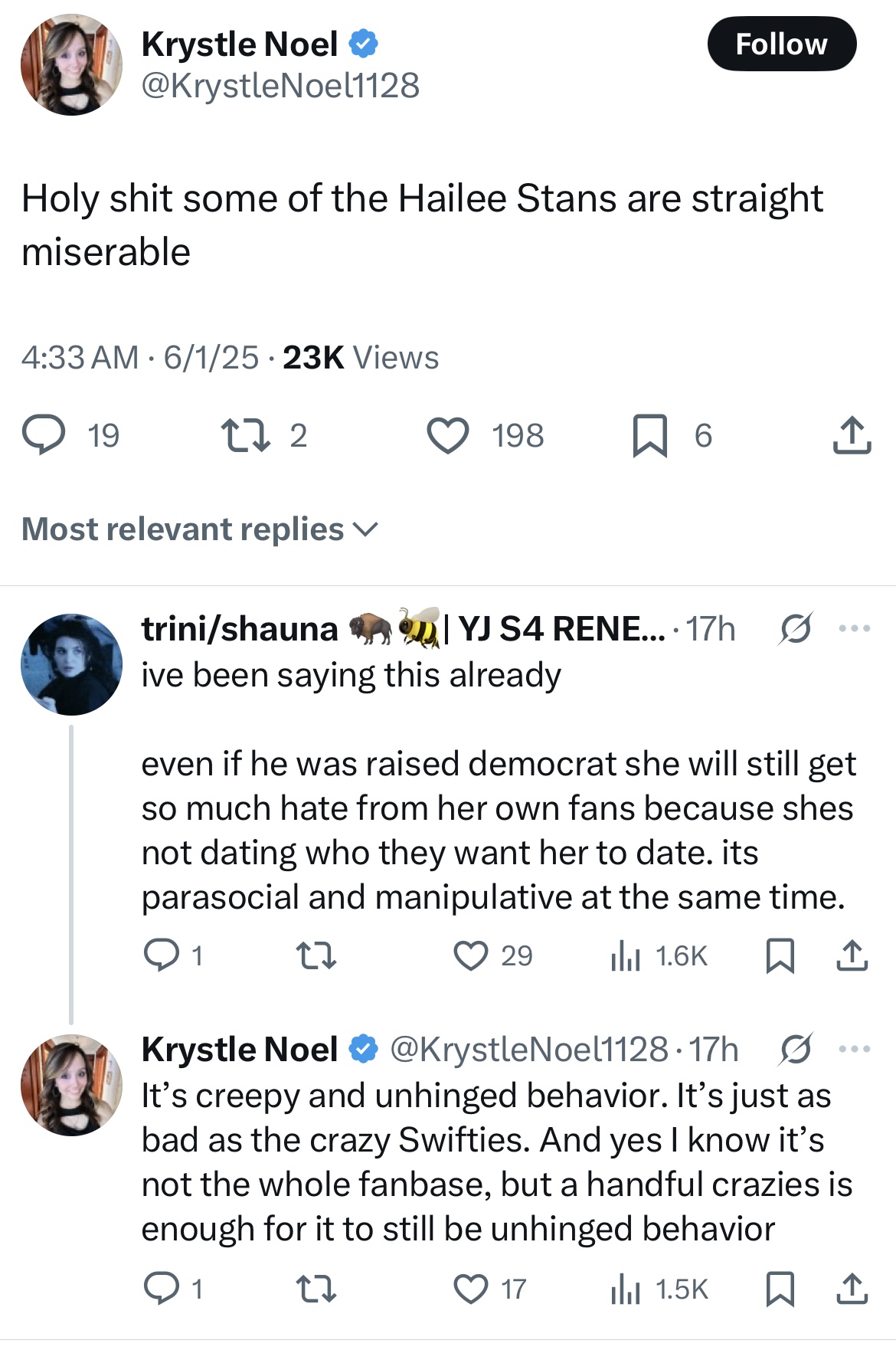Open Grok icon on trini/shauna's reply
Viewport: 896px width, 1350px height.
point(796,629)
